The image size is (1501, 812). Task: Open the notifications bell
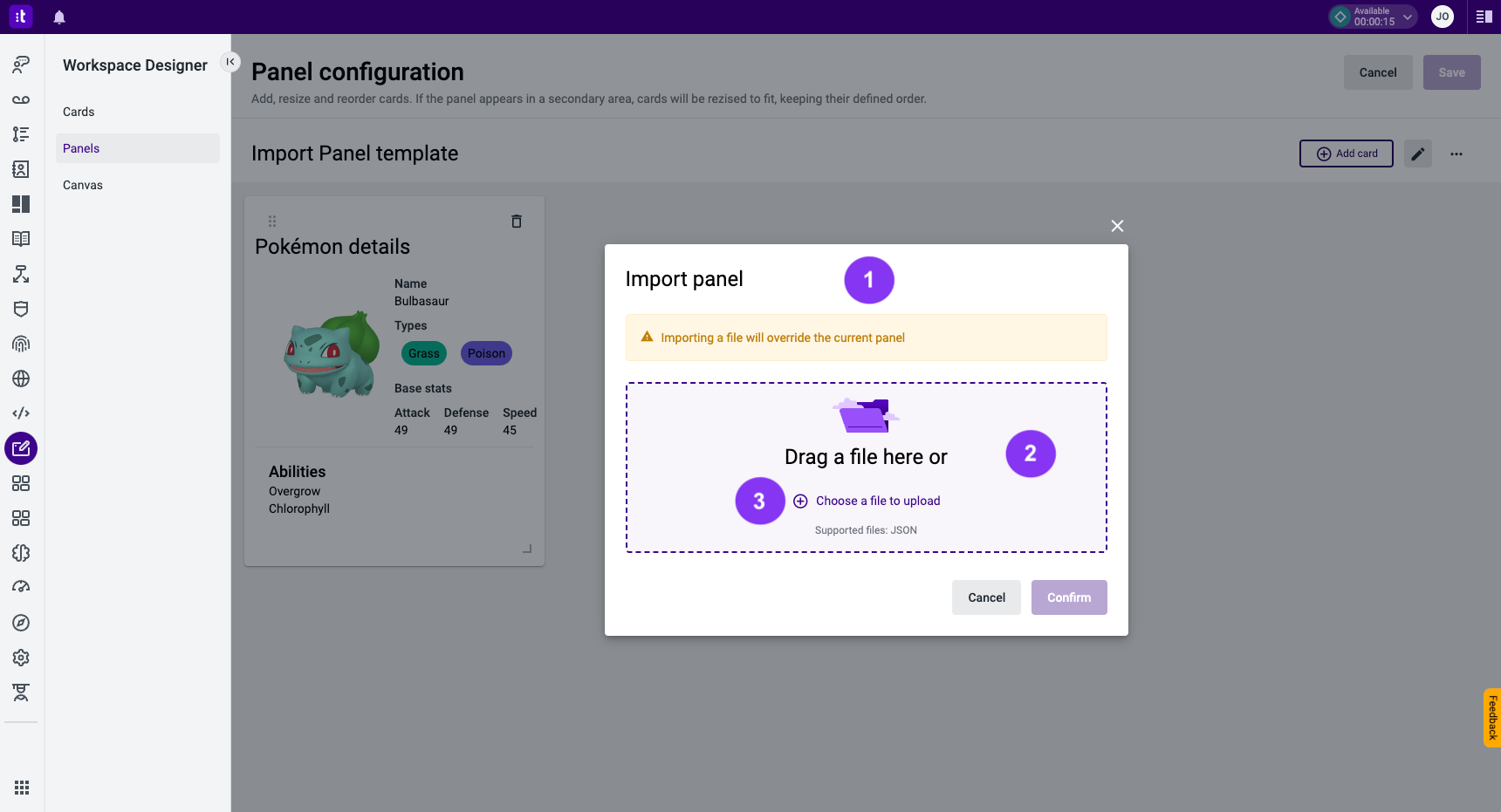click(x=59, y=17)
